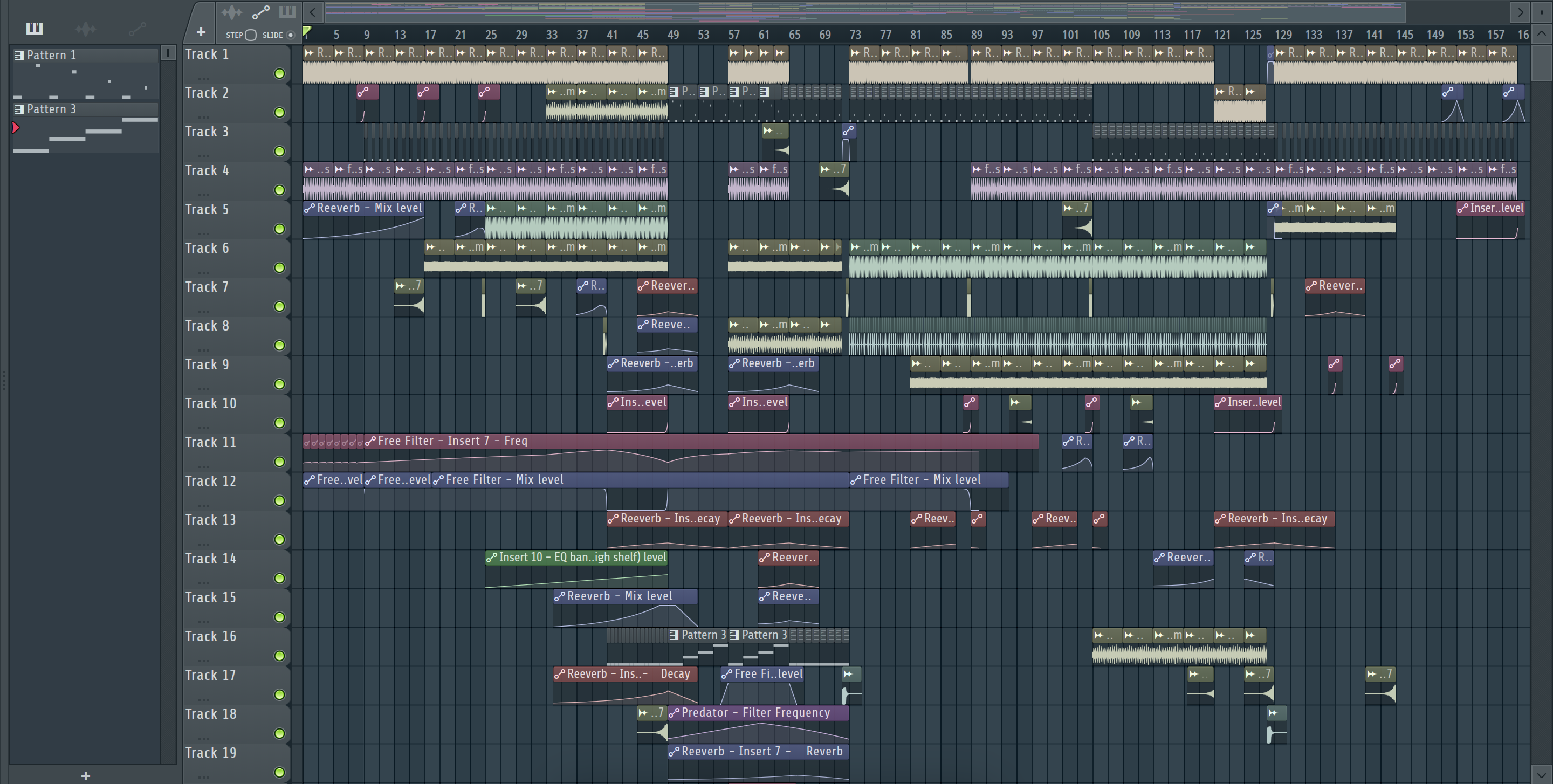Open clip menu of Inser..level on Track 5
The image size is (1553, 784).
click(1462, 209)
